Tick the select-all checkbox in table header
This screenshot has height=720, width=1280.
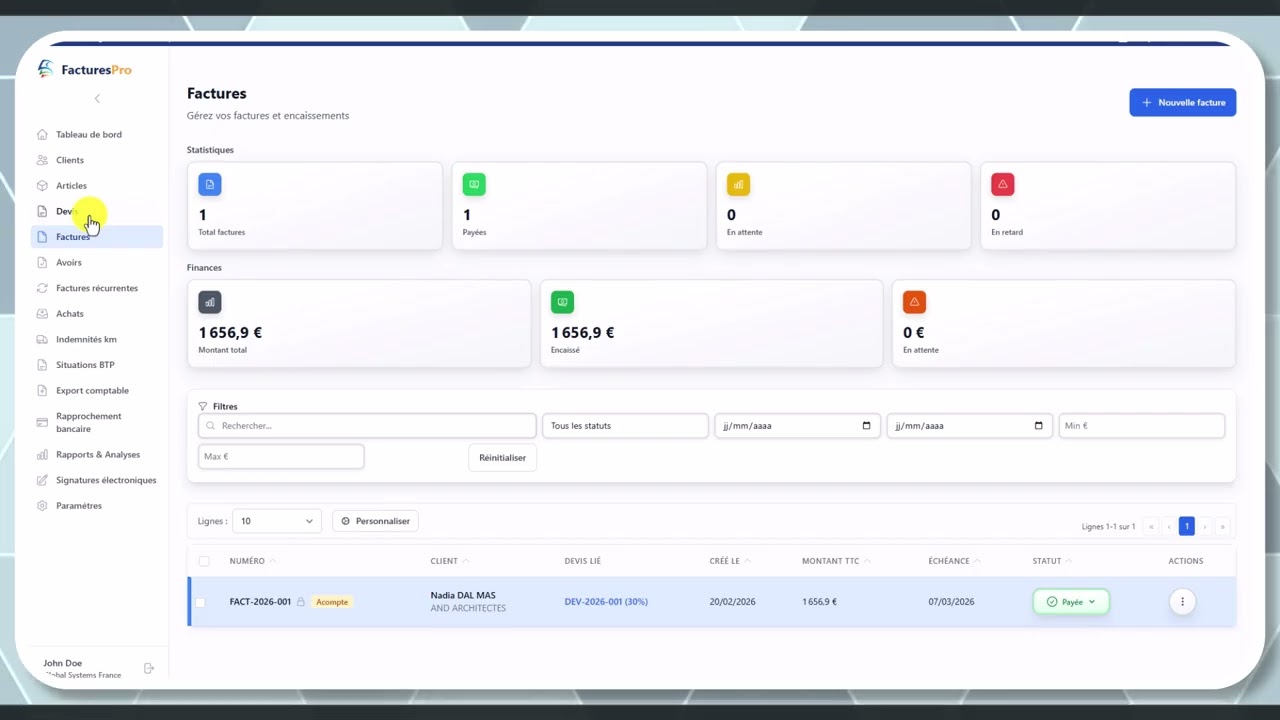point(204,561)
